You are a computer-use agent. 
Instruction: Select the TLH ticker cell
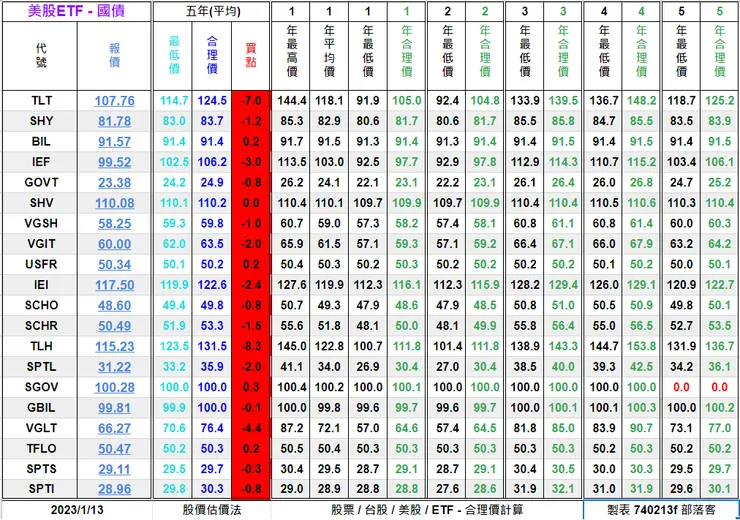41,346
